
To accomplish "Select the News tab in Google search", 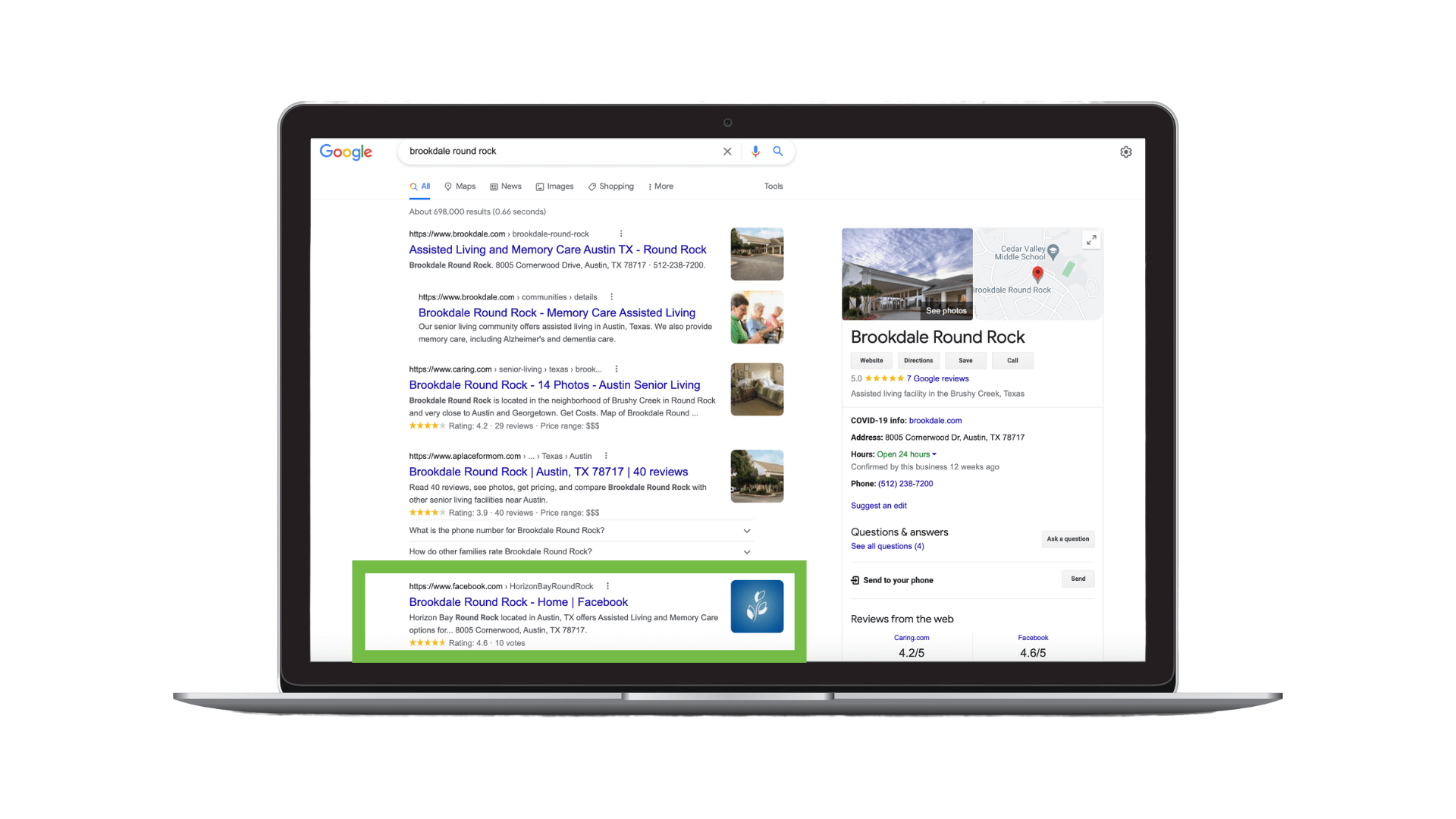I will point(511,186).
